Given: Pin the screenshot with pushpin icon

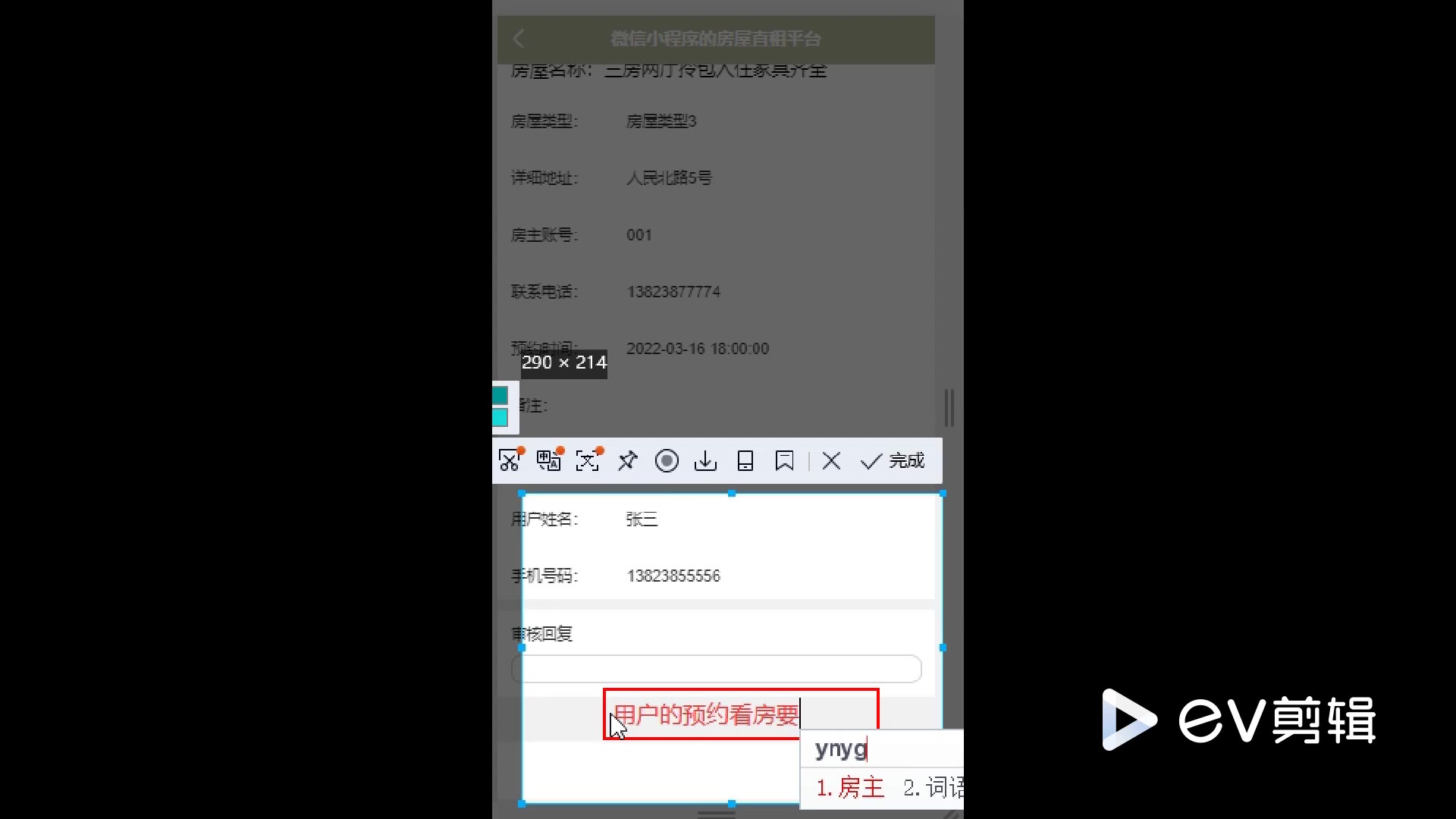Looking at the screenshot, I should [x=628, y=460].
